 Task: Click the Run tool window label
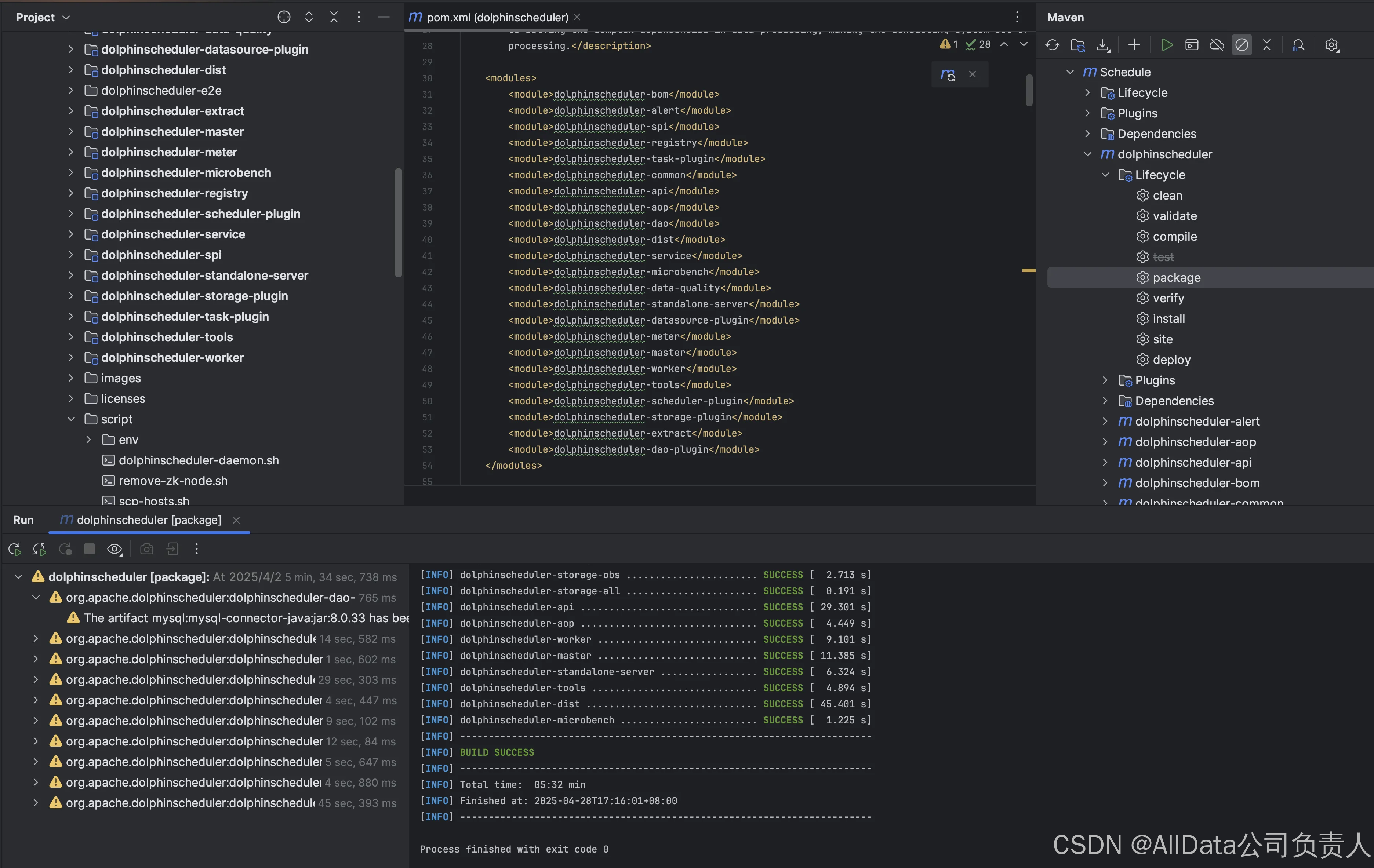click(23, 520)
